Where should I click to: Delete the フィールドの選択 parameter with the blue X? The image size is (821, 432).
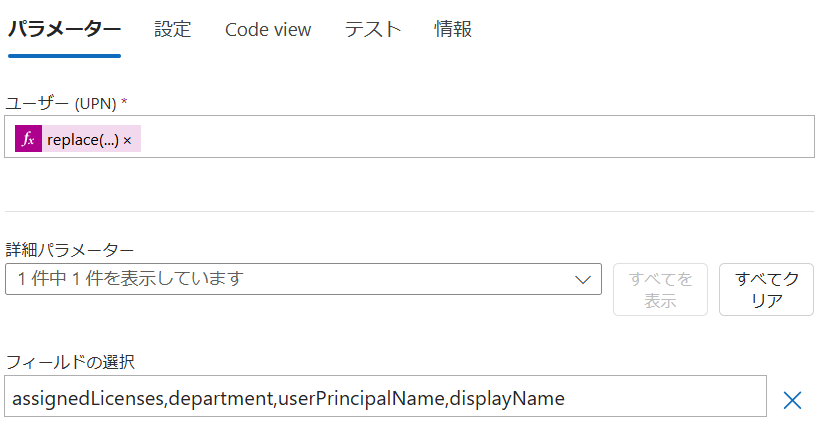coord(792,400)
